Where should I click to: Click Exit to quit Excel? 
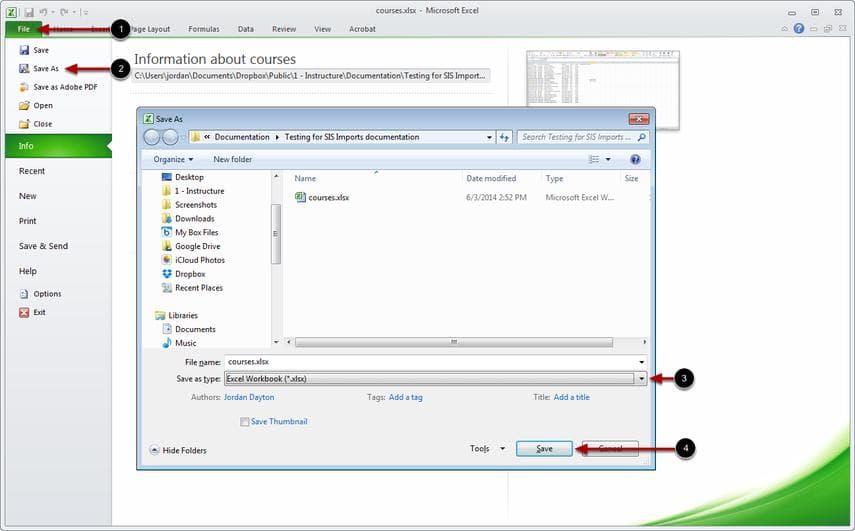(x=33, y=312)
